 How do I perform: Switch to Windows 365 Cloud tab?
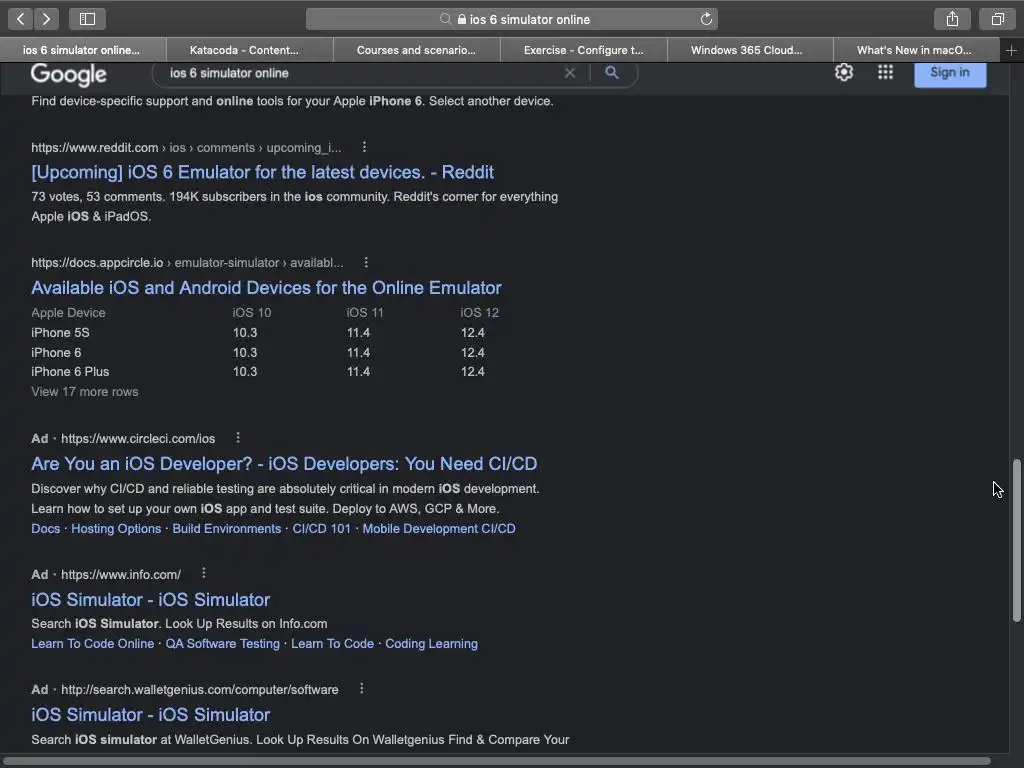[750, 50]
